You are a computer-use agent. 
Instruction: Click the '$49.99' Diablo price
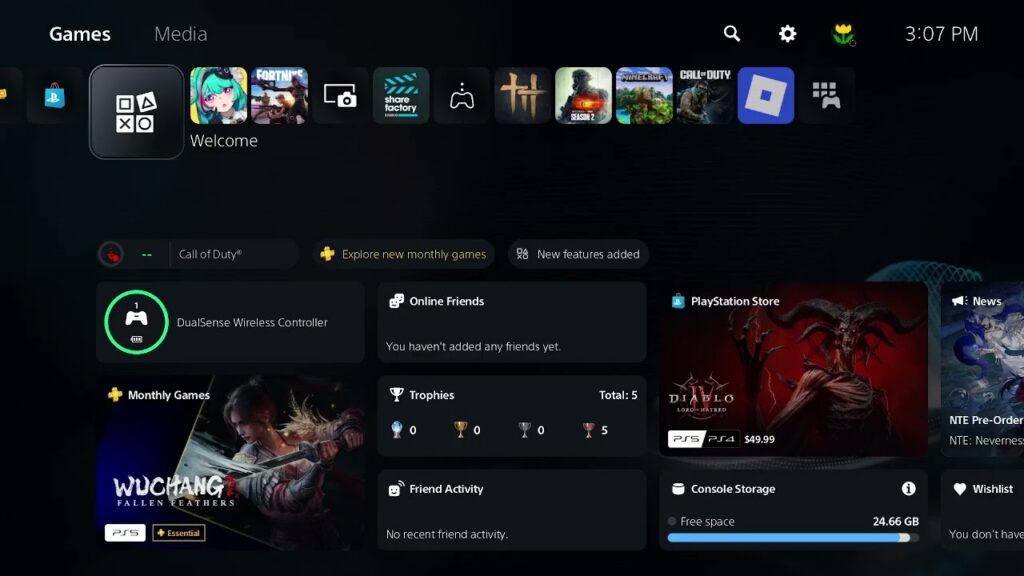coord(759,439)
